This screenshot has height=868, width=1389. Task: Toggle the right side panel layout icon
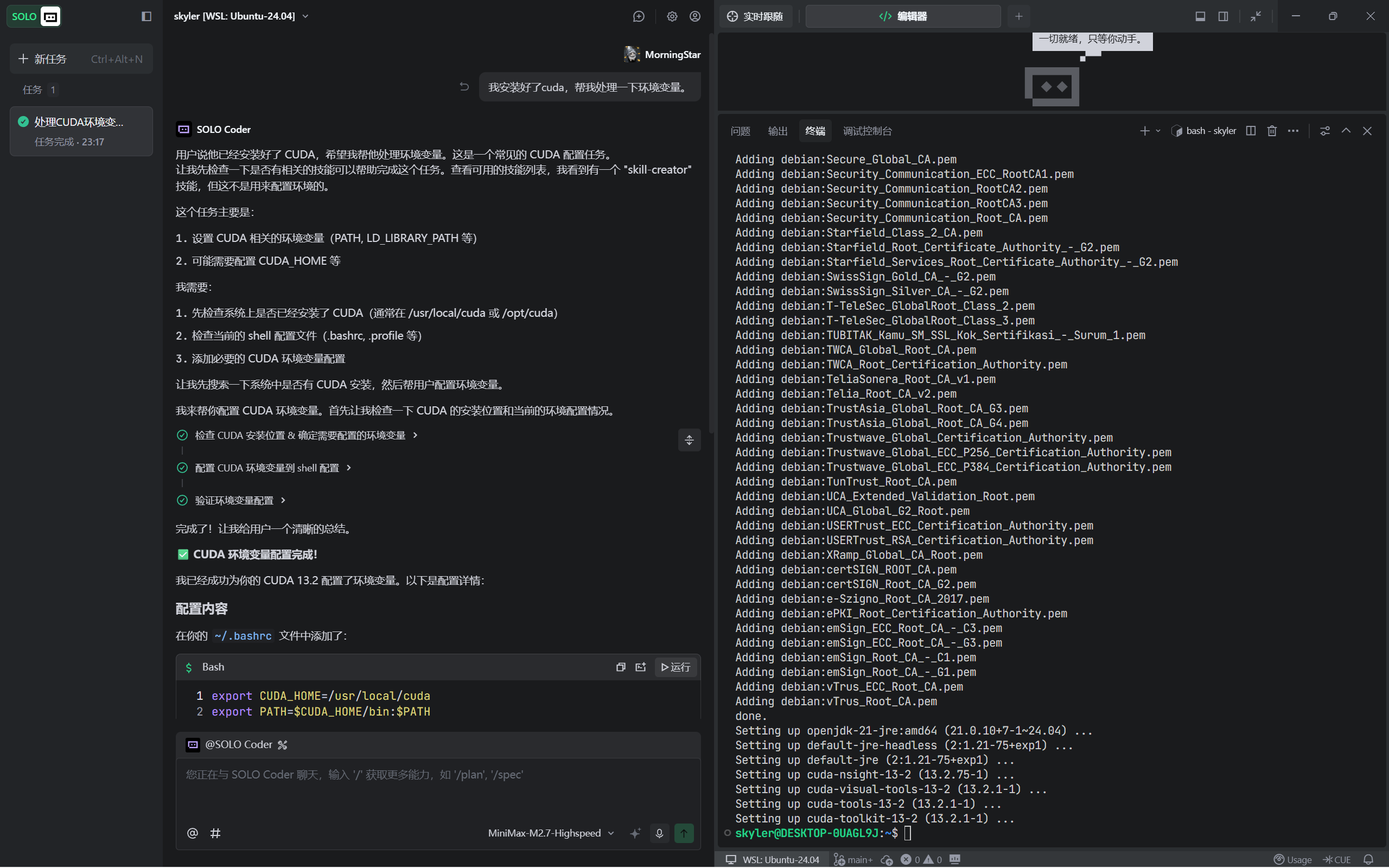point(1223,16)
